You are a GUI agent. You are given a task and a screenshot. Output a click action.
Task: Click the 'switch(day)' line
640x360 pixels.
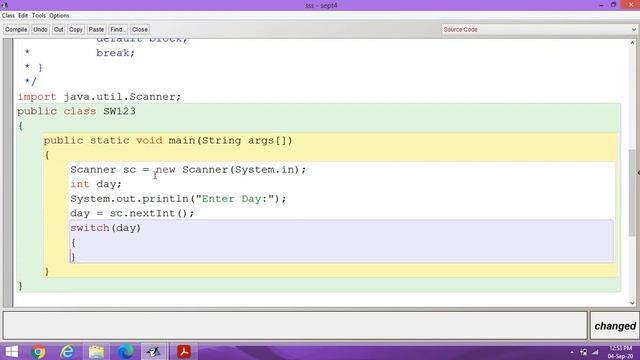105,228
